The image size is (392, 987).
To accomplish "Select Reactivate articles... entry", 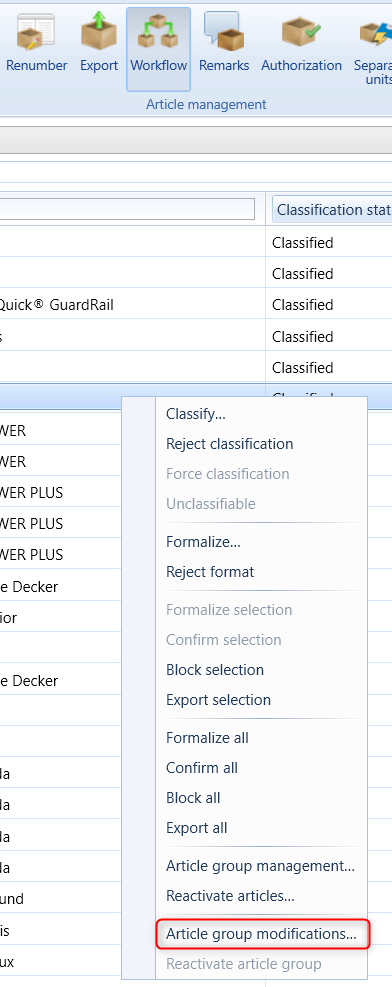I will point(230,895).
